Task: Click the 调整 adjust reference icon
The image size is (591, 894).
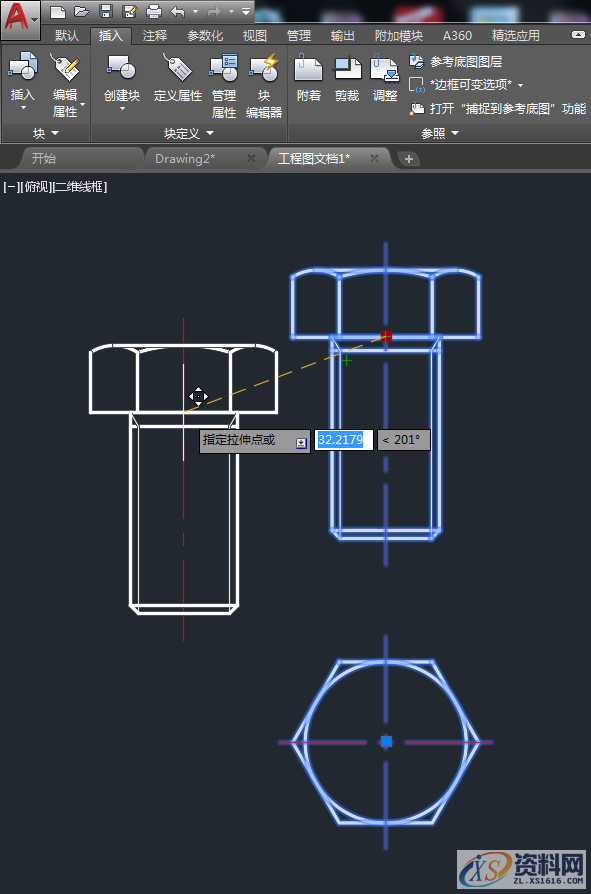Action: [x=385, y=68]
